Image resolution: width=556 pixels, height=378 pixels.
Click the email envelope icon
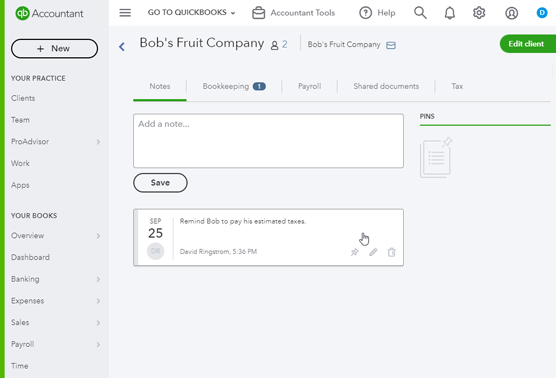coord(391,45)
